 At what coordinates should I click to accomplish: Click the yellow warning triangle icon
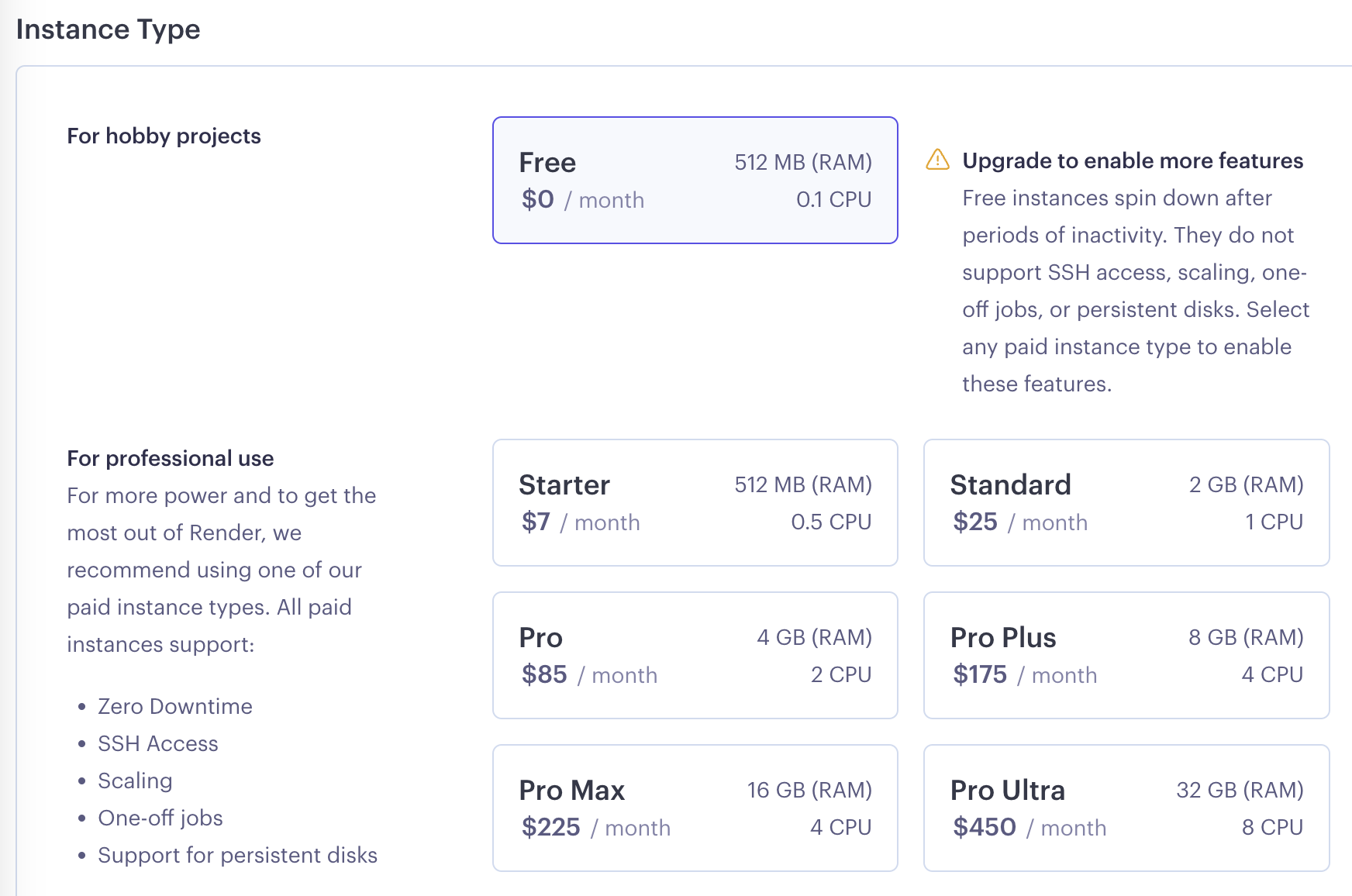tap(937, 160)
